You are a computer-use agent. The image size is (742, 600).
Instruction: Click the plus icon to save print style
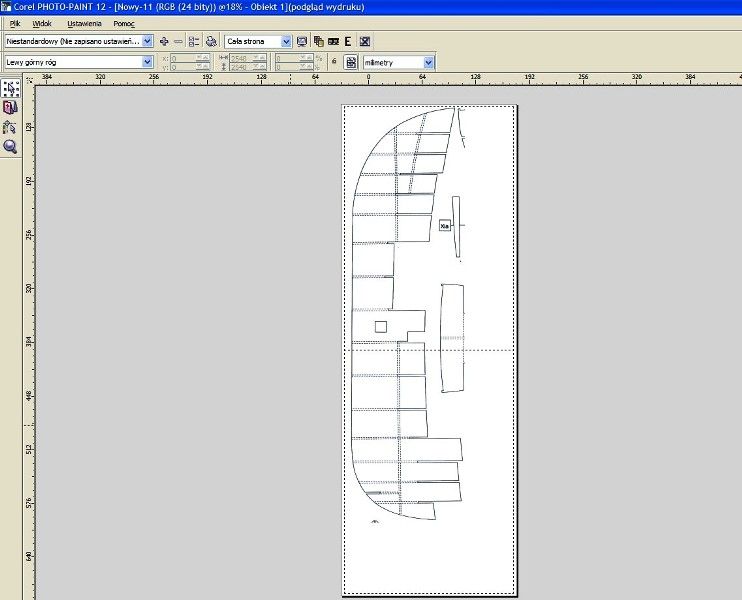164,42
